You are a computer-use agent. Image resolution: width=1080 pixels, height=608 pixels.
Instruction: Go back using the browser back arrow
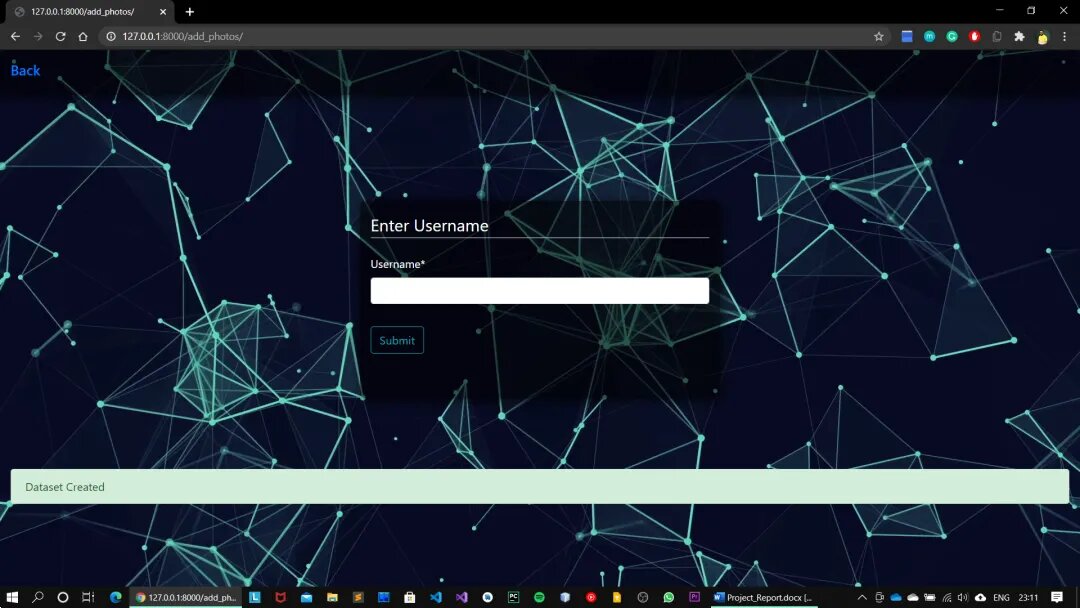click(x=15, y=36)
